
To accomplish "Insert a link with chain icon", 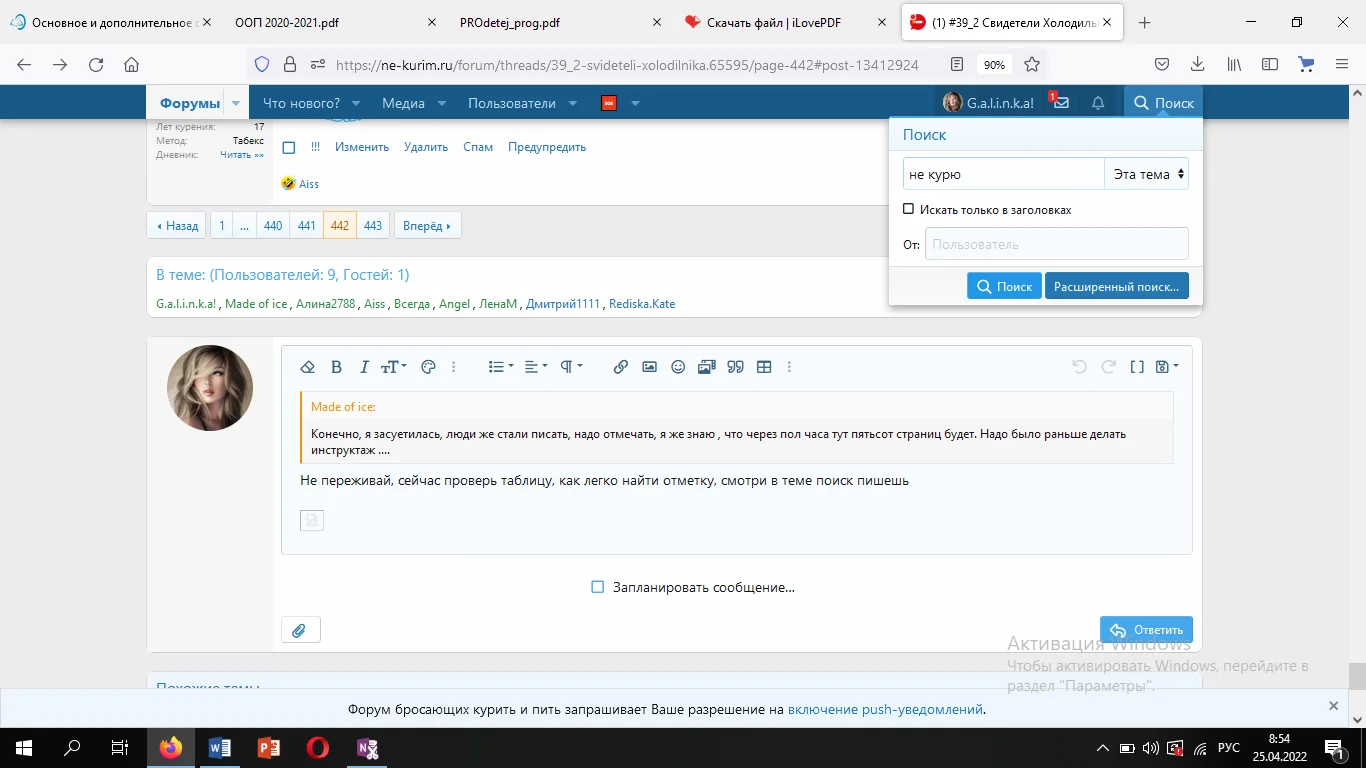I will (620, 367).
